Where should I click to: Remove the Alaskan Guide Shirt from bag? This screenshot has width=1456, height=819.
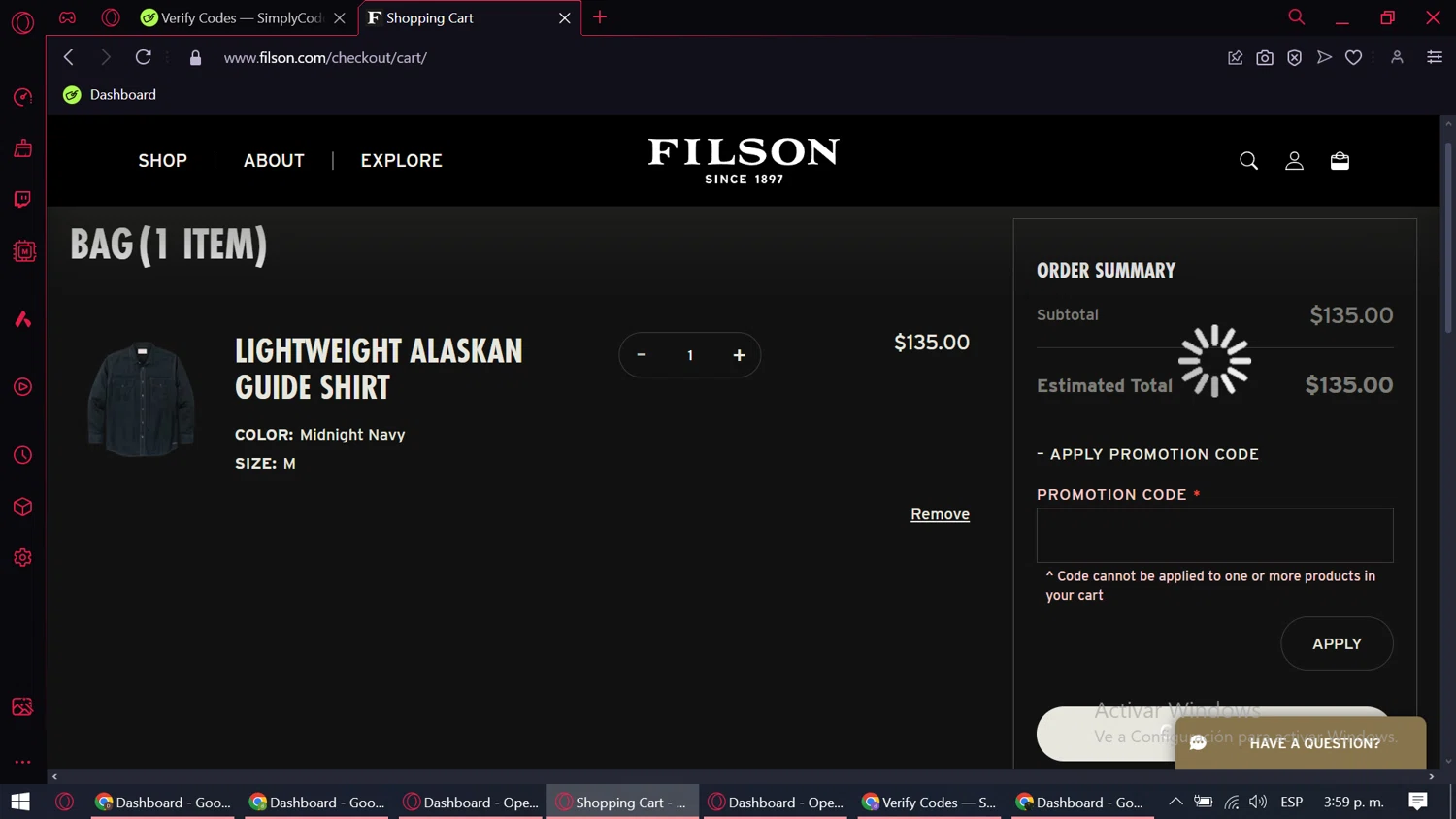[x=940, y=514]
